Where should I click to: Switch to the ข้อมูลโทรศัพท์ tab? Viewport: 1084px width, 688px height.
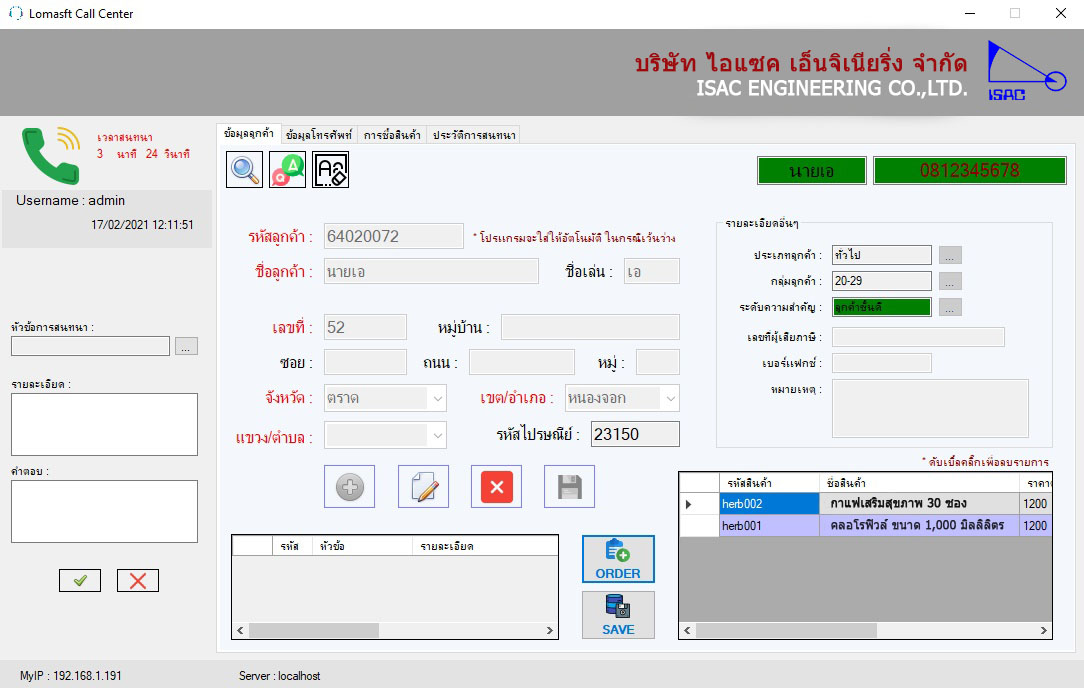coord(318,134)
